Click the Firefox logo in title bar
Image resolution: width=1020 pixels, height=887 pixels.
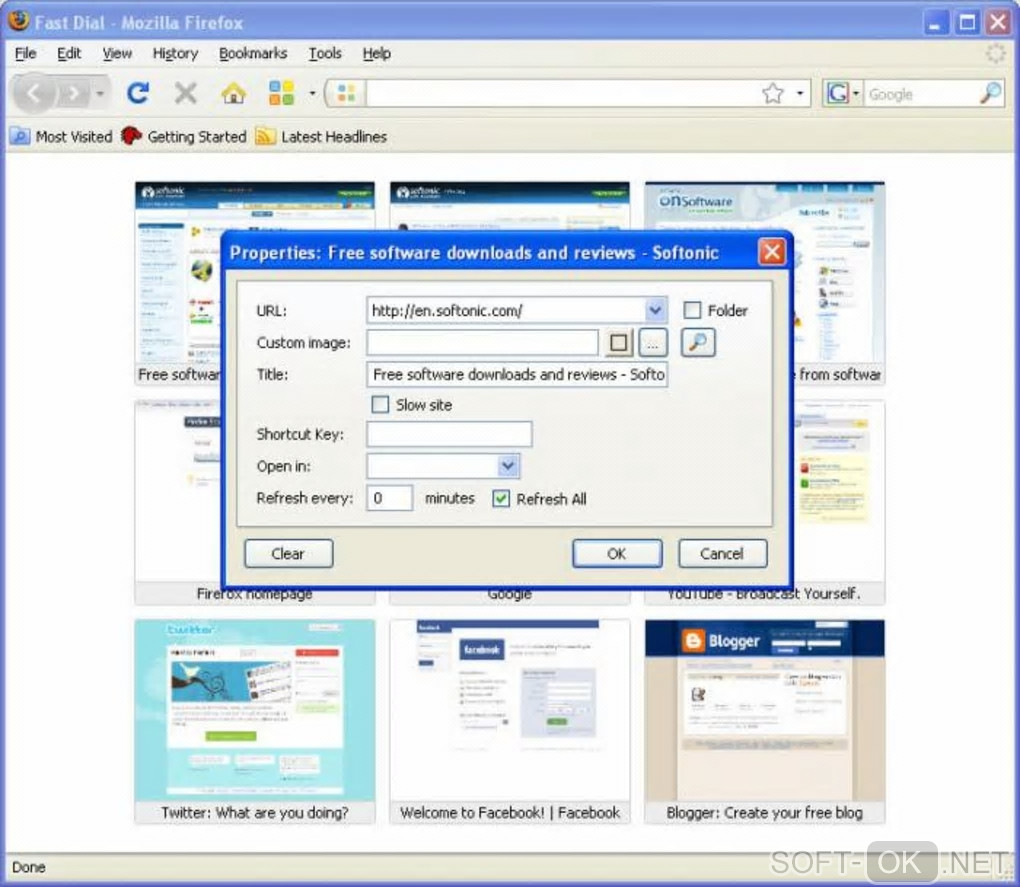pos(18,21)
